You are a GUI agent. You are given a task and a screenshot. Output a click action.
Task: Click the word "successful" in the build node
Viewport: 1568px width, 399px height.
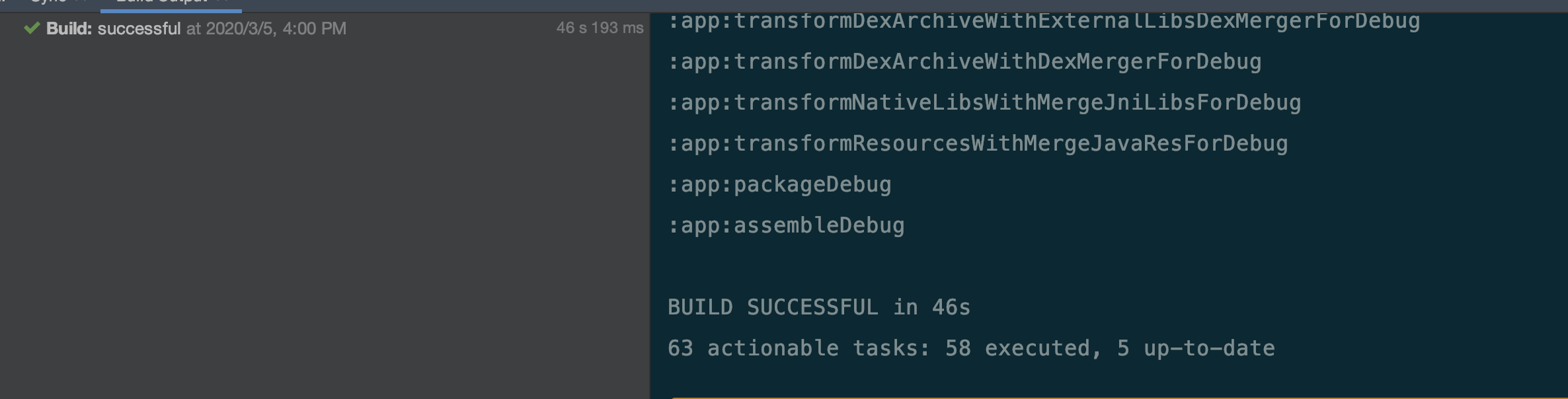(139, 28)
